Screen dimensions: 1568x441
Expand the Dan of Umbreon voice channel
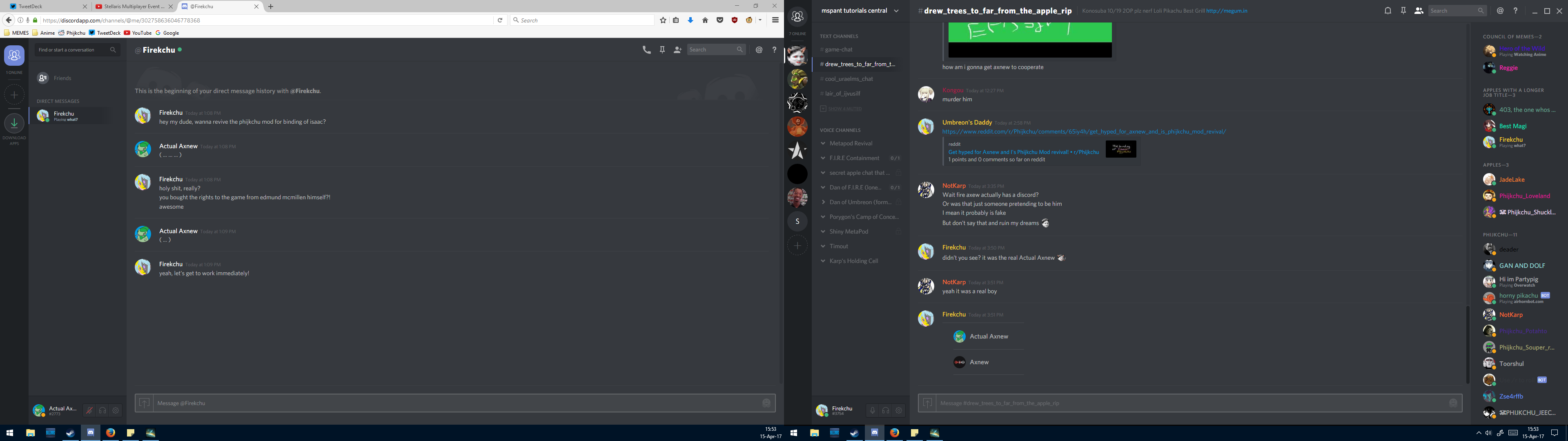[x=823, y=202]
